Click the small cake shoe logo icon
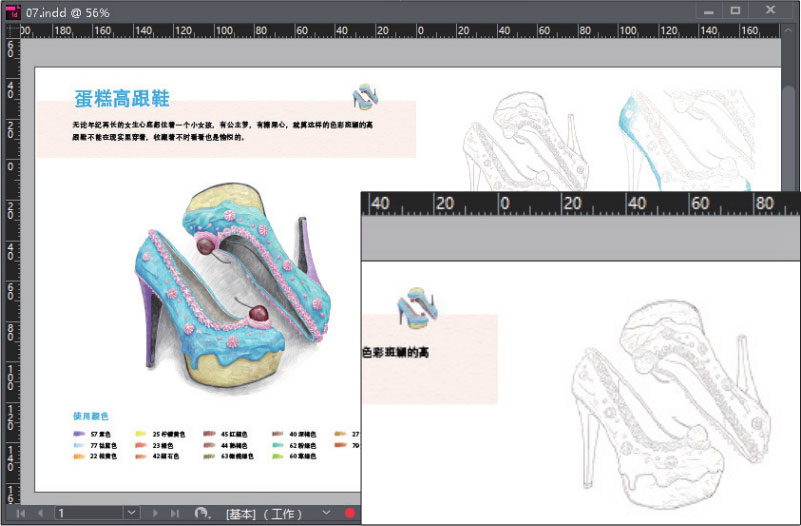The width and height of the screenshot is (801, 526). coord(364,96)
